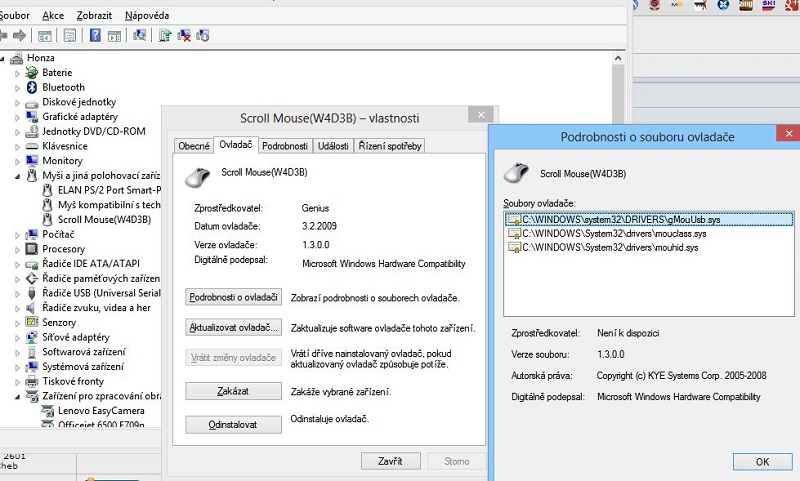Click Zavřít in the properties dialog

coord(391,461)
